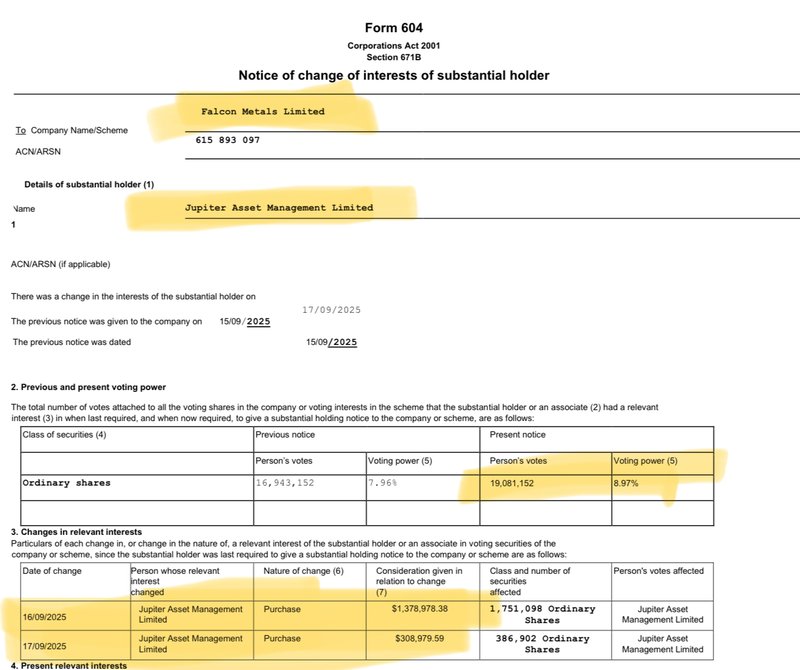Screen dimensions: 800x670
Task: Click the Form 604 title
Action: [393, 28]
